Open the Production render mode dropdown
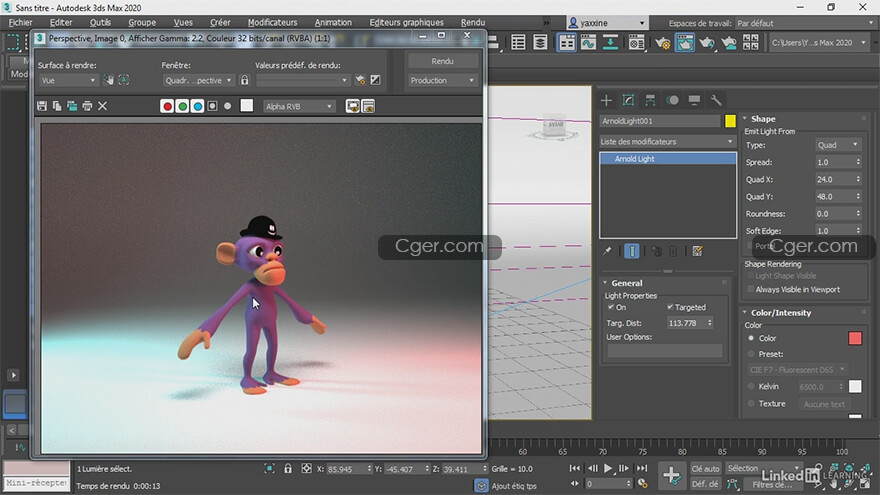This screenshot has width=880, height=495. pyautogui.click(x=442, y=80)
